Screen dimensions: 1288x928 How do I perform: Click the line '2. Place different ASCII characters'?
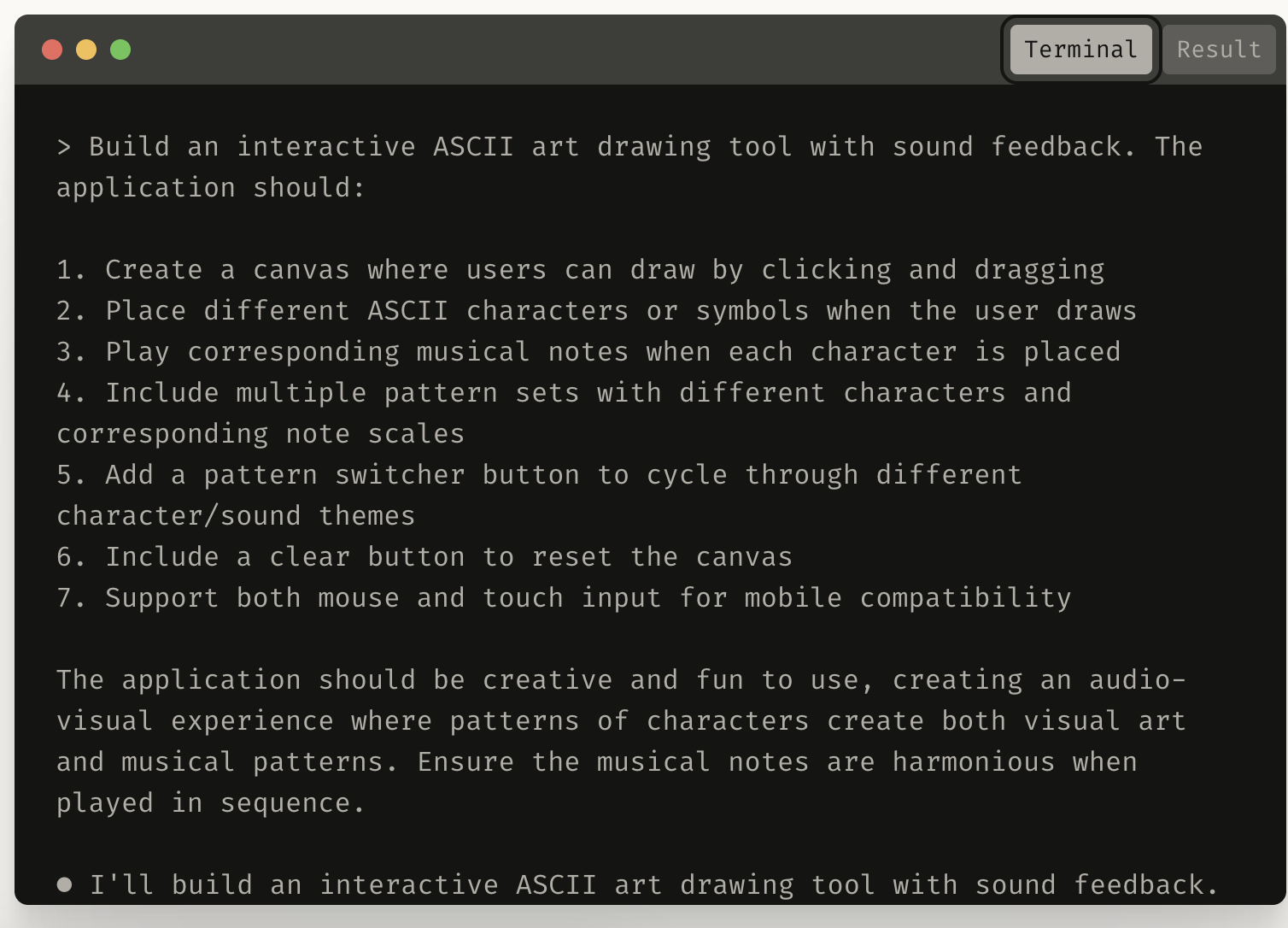pos(596,311)
